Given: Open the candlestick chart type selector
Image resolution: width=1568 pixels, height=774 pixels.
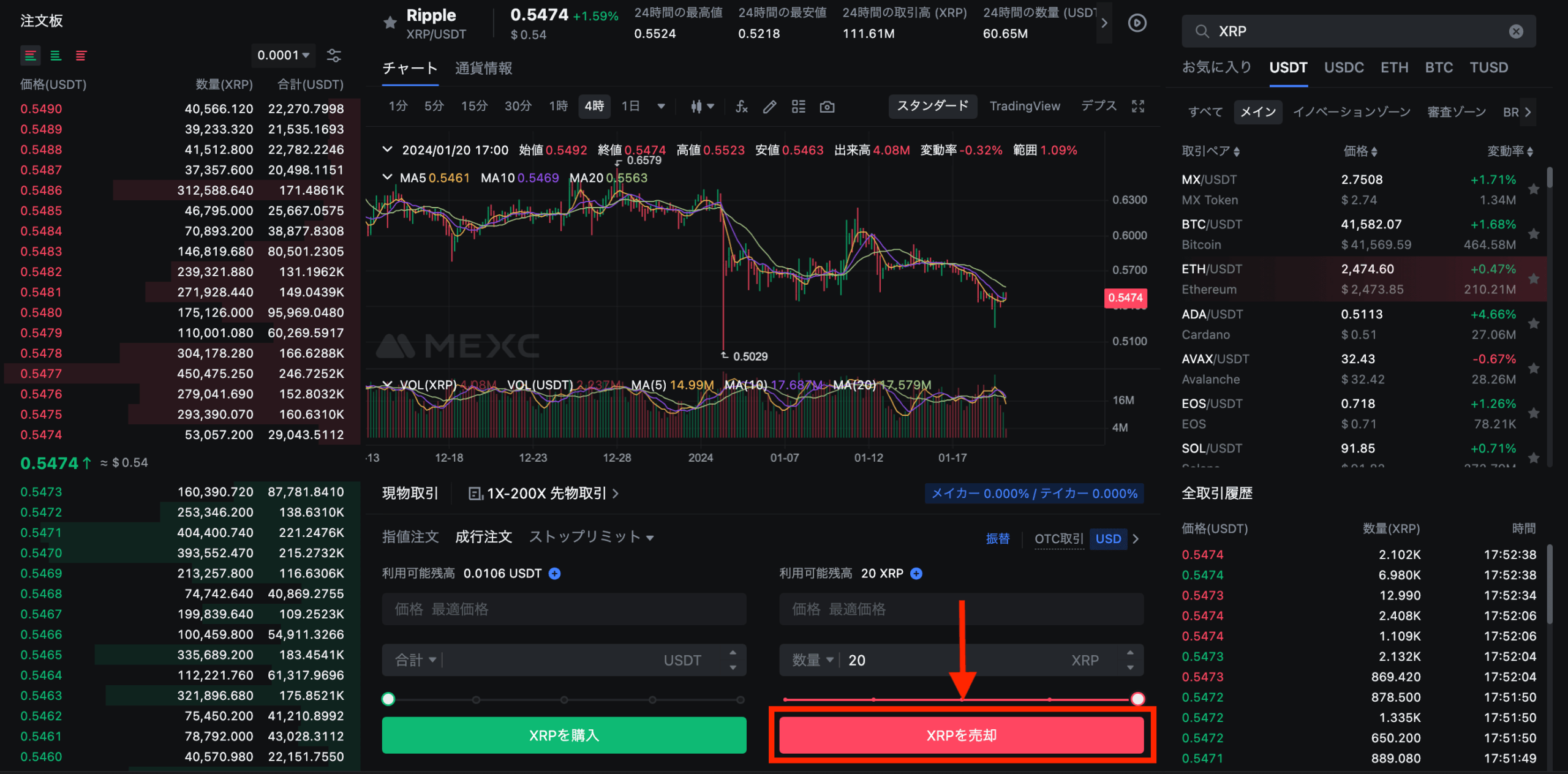Looking at the screenshot, I should tap(702, 107).
